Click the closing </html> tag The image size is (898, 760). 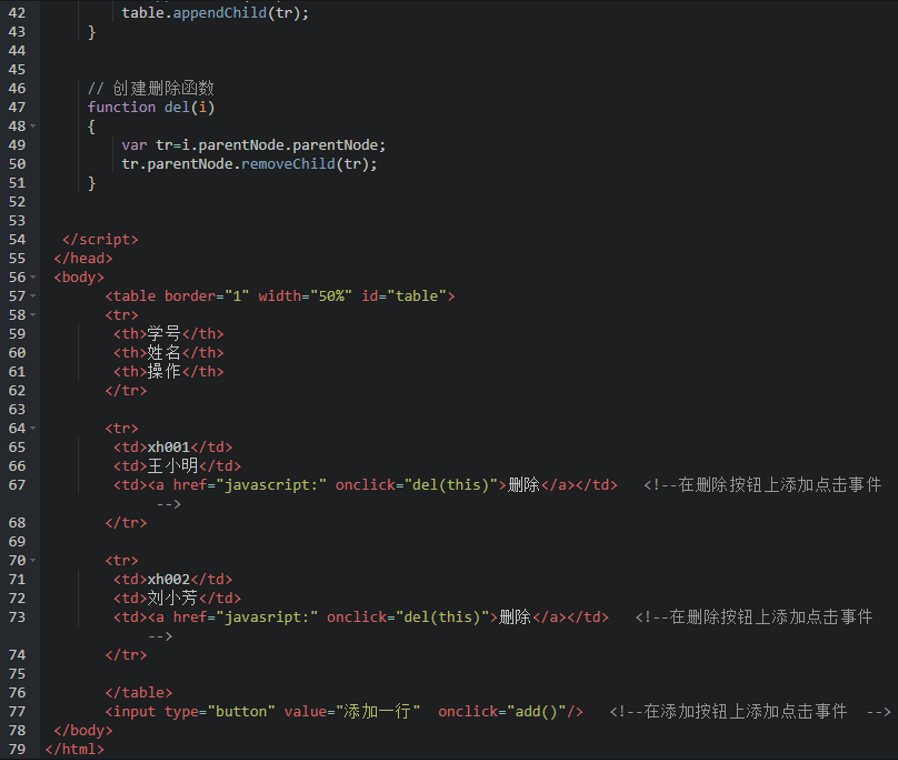tap(75, 749)
